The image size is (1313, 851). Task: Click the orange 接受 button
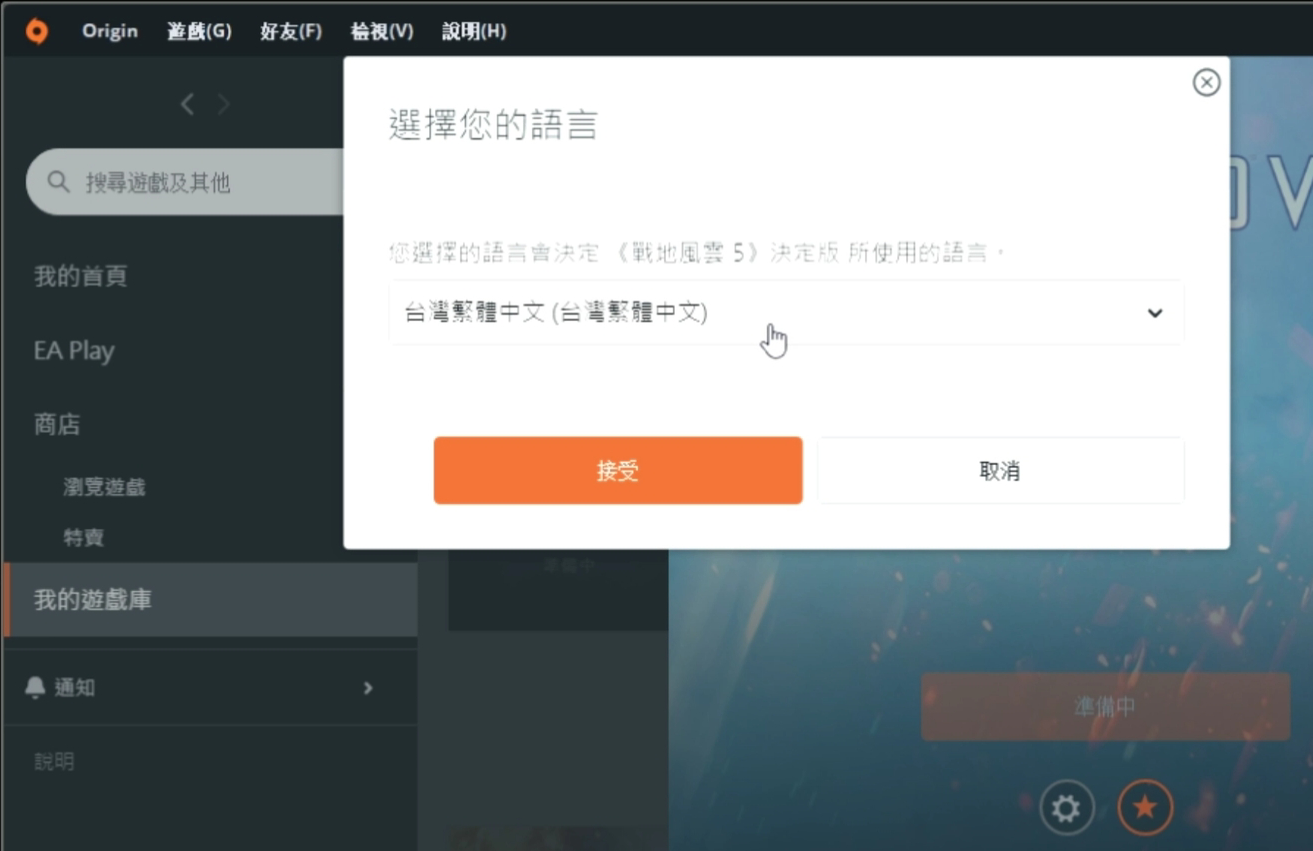coord(618,471)
